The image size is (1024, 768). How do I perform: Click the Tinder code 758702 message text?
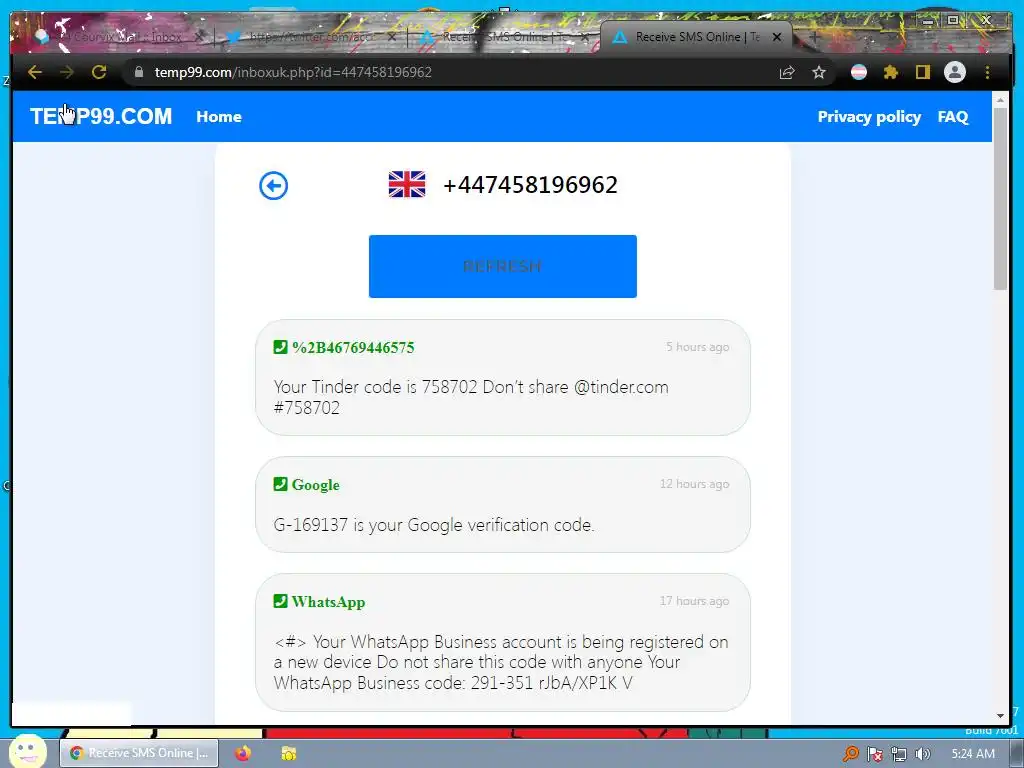471,397
